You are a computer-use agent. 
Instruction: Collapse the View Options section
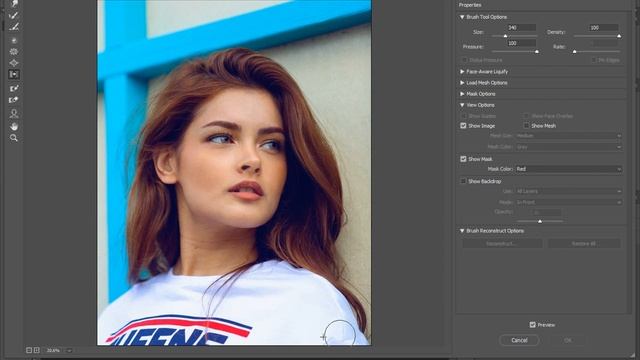[462, 105]
